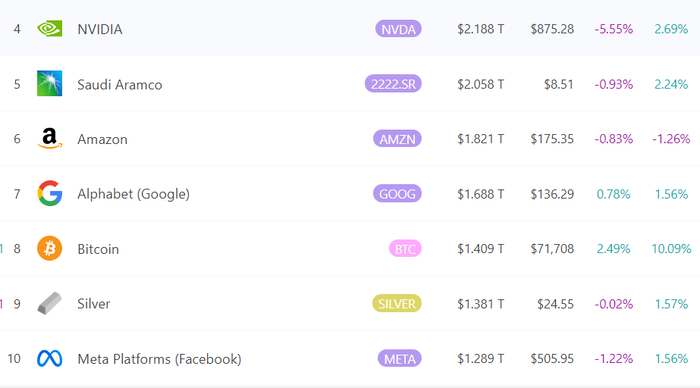
Task: Click the 2222.SR ticker badge
Action: click(393, 84)
